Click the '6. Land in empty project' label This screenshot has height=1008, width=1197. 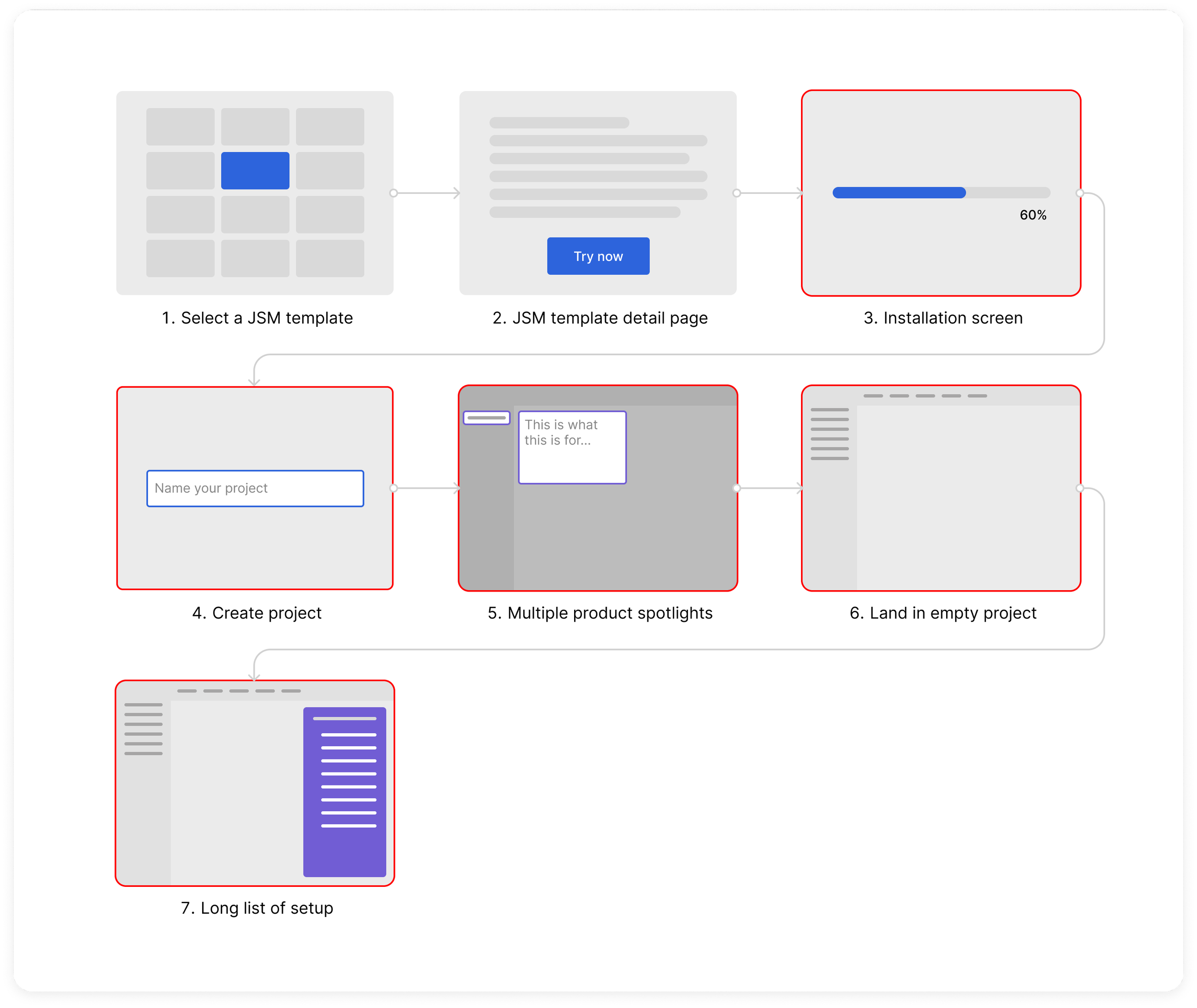943,613
